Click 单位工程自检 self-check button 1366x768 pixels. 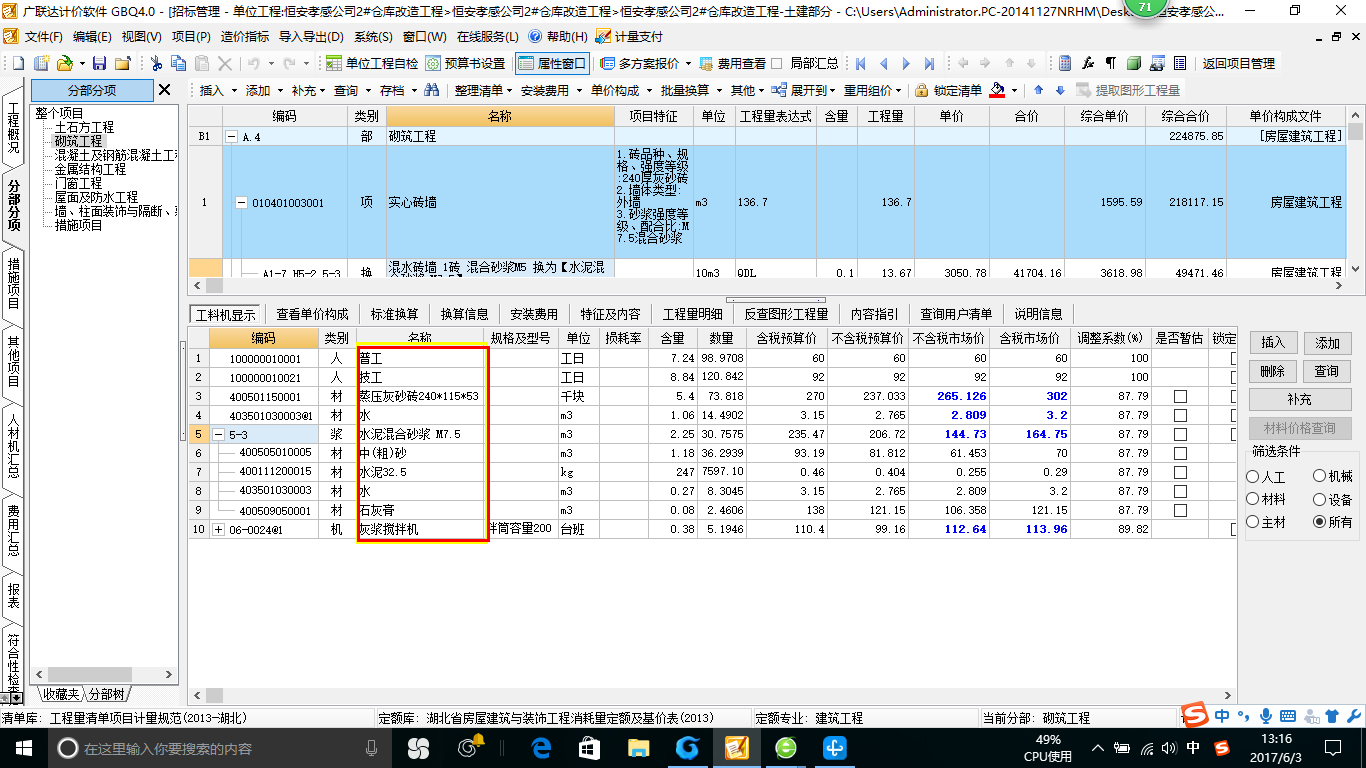point(372,63)
